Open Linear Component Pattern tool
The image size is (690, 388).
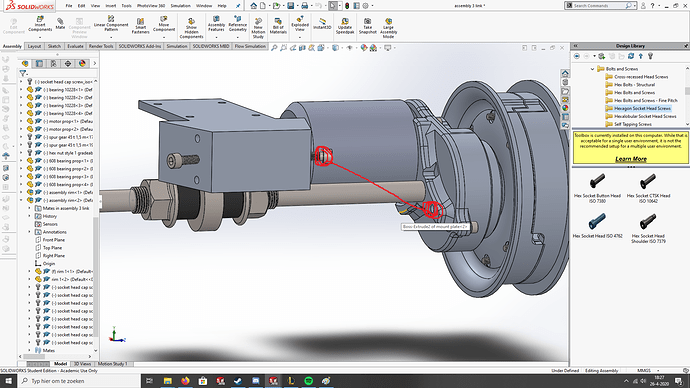[111, 24]
